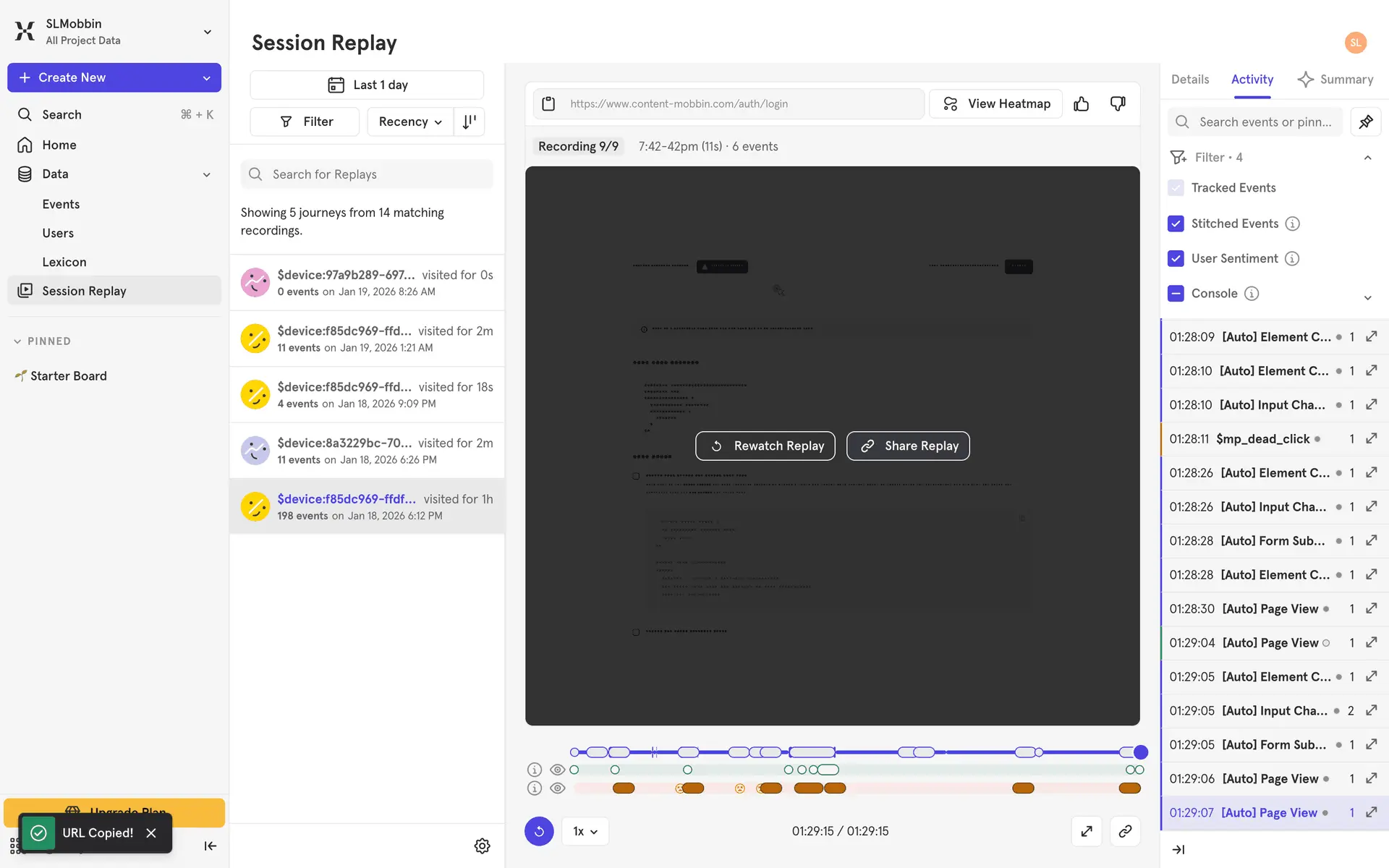Click the copy URL clipboard icon
Image resolution: width=1389 pixels, height=868 pixels.
548,104
